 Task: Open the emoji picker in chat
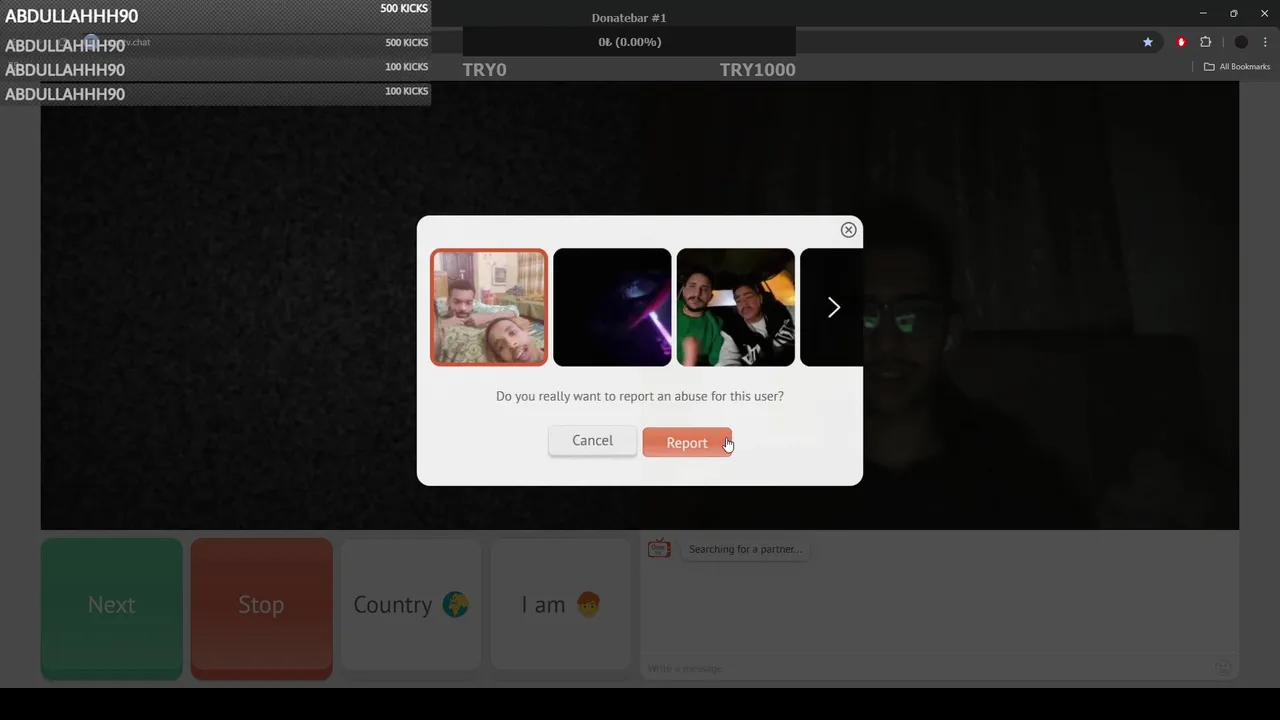tap(1222, 668)
